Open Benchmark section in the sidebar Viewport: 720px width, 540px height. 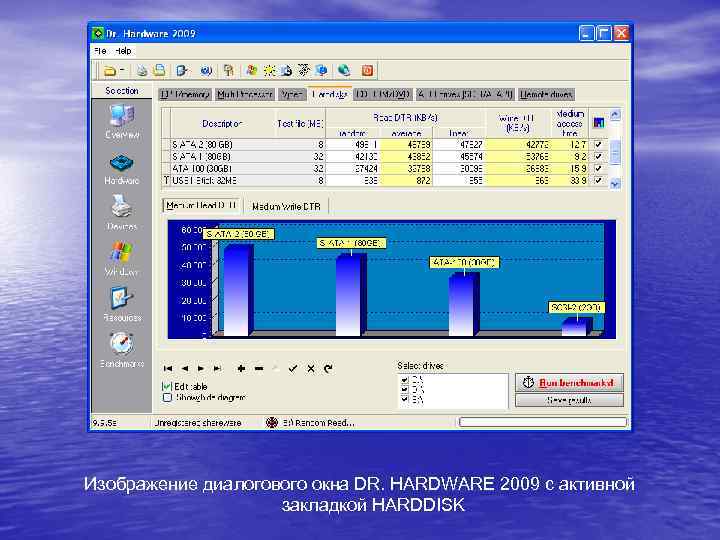coord(122,350)
